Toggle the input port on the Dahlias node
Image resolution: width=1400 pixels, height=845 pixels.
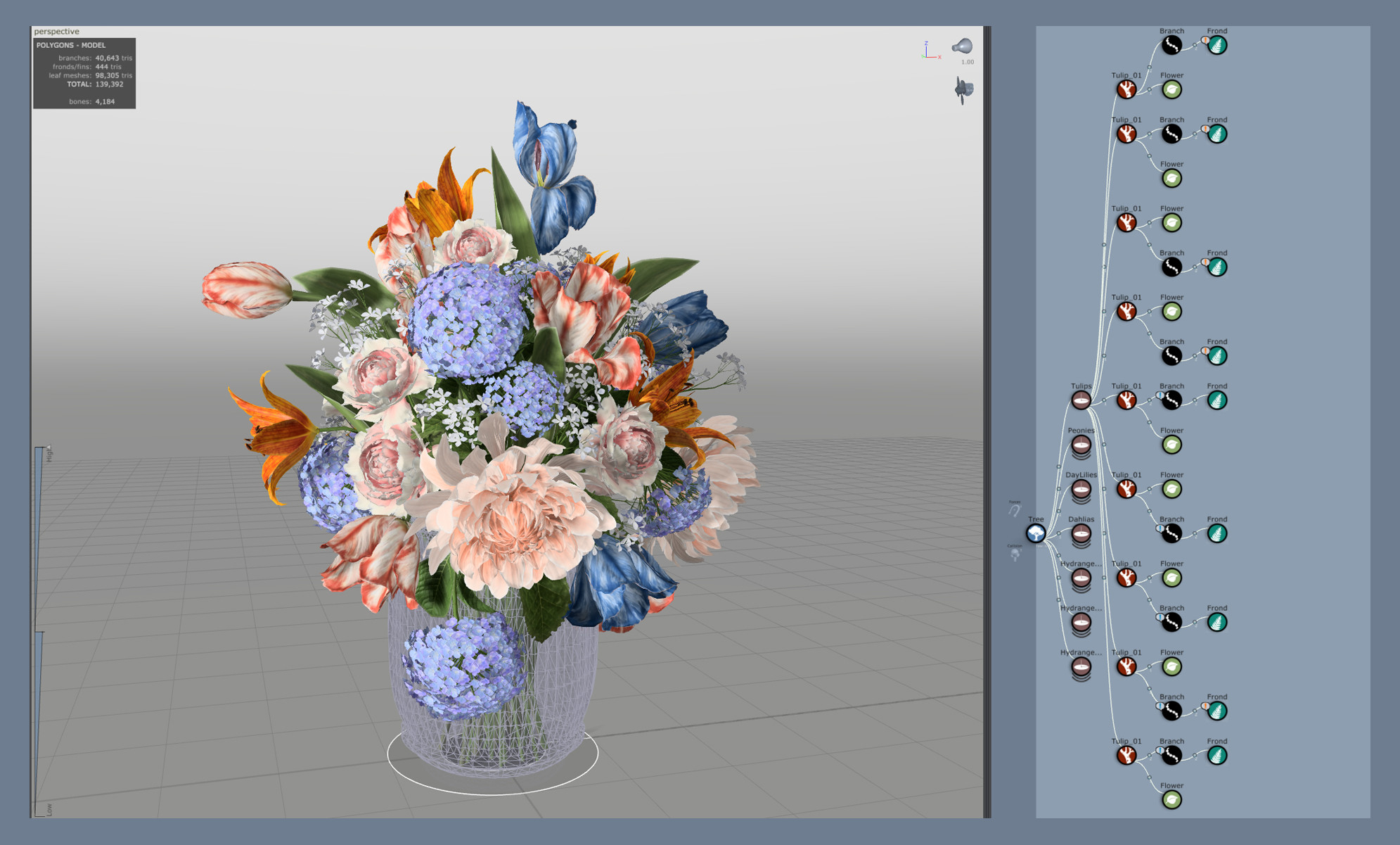(1058, 535)
